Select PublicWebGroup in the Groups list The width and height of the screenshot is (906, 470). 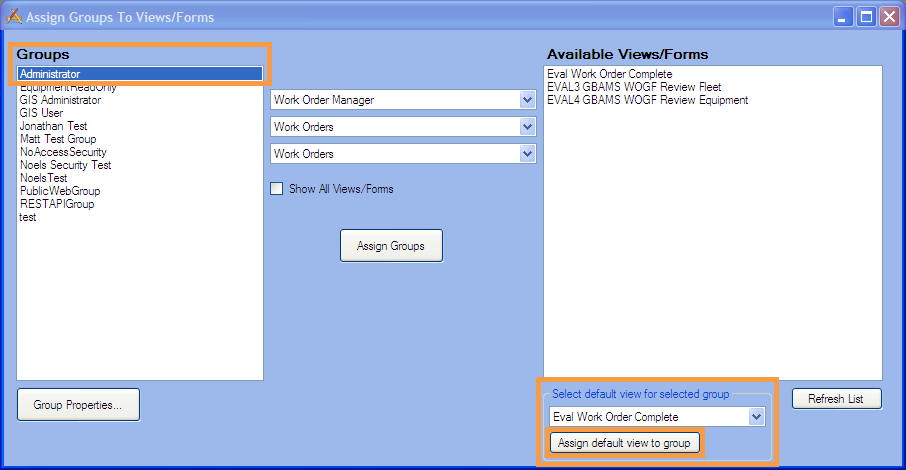click(60, 191)
